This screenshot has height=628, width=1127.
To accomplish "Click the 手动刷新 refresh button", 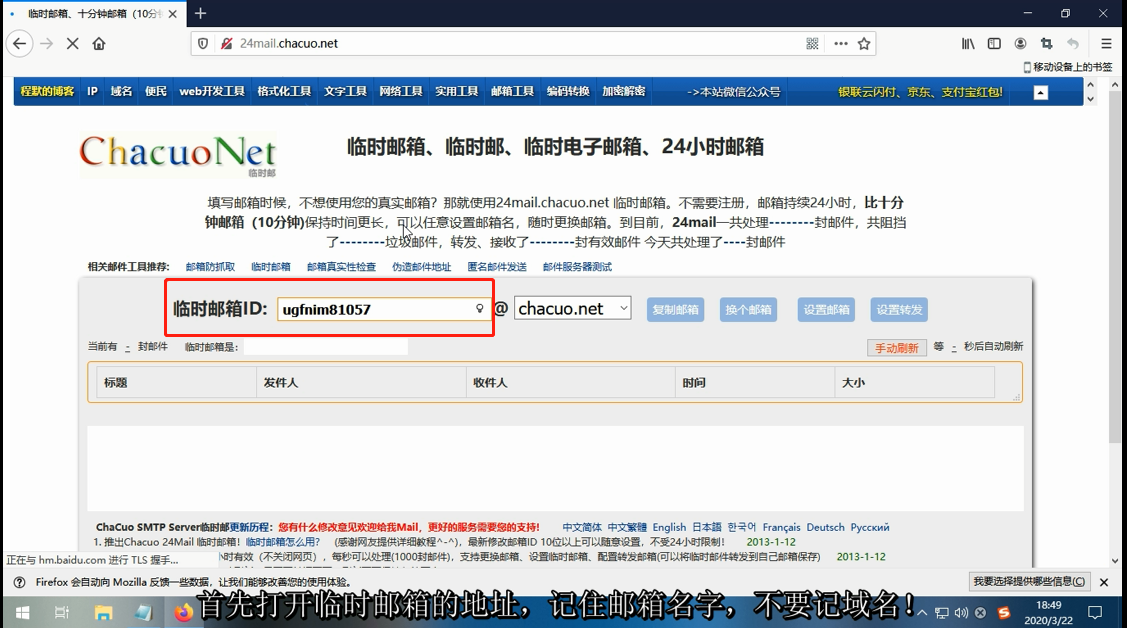I will tap(896, 348).
